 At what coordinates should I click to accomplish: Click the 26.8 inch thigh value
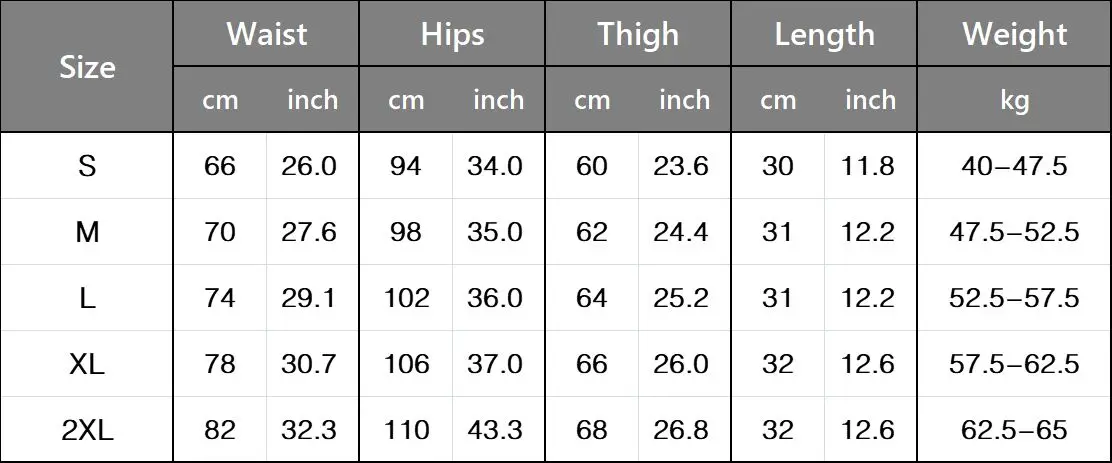pos(681,430)
